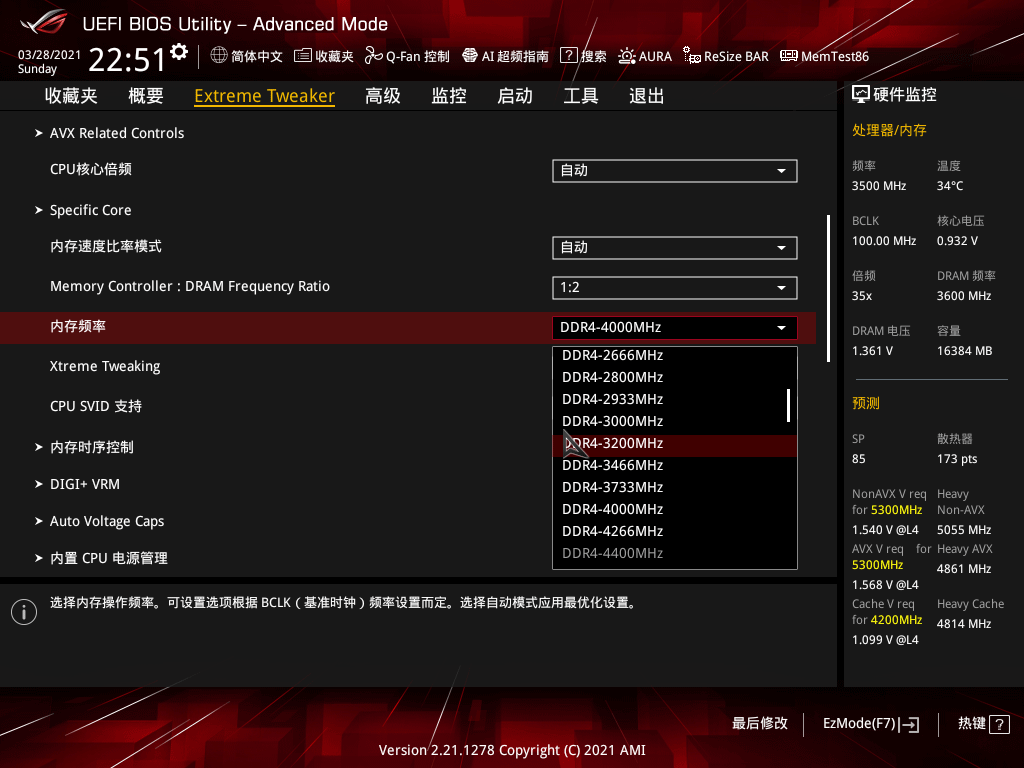The height and width of the screenshot is (768, 1024).
Task: Click the 内存频率 DDR4-4000MHz dropdown
Action: click(675, 328)
